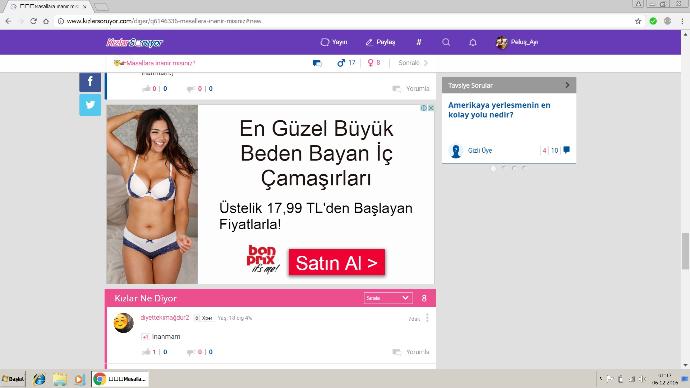The width and height of the screenshot is (690, 388).
Task: Click the bonprix logo in the ad
Action: pos(262,259)
